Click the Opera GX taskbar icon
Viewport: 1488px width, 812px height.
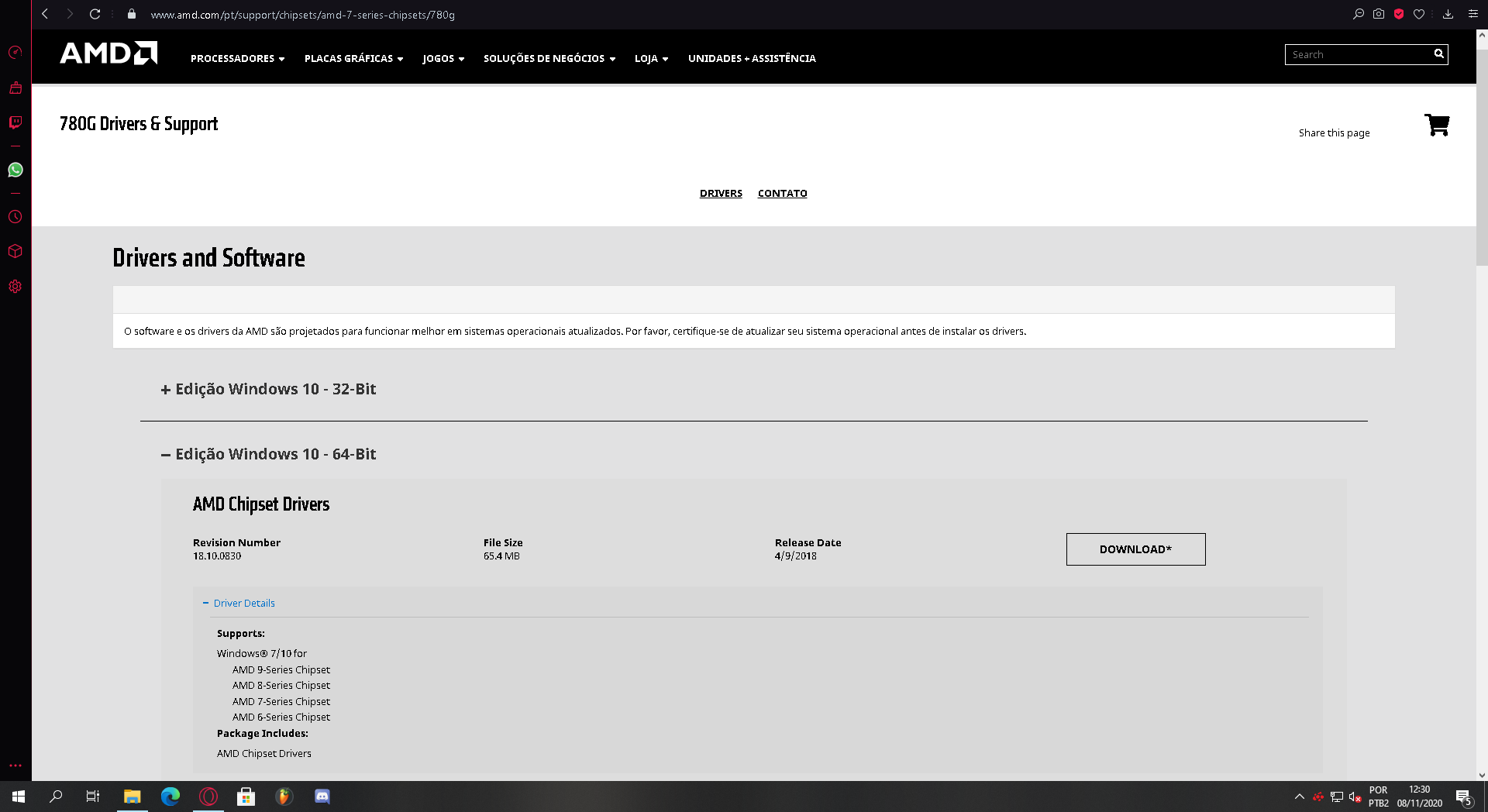[x=208, y=797]
